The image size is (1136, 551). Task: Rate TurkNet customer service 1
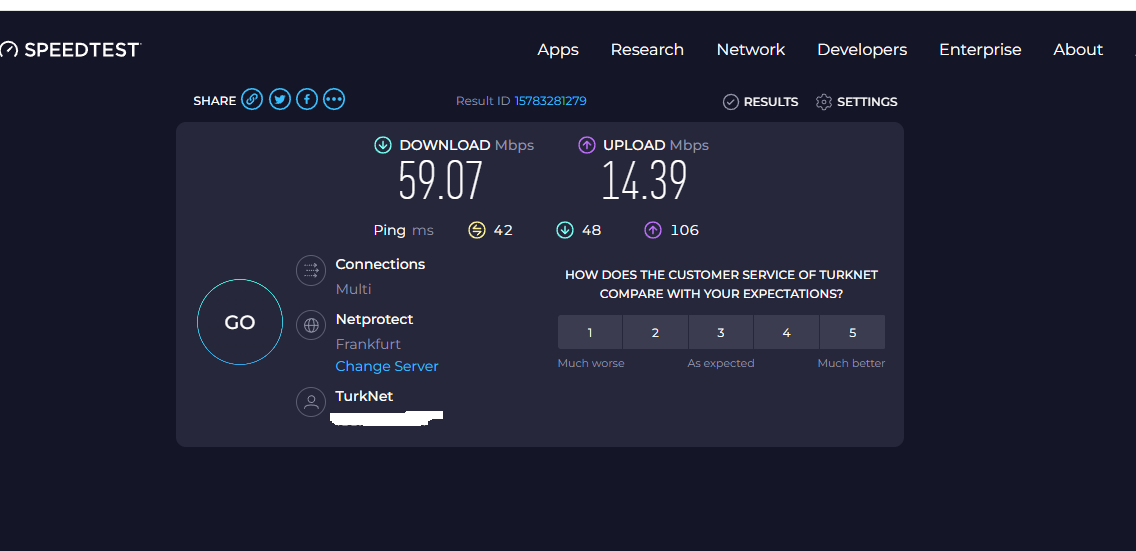(x=590, y=332)
